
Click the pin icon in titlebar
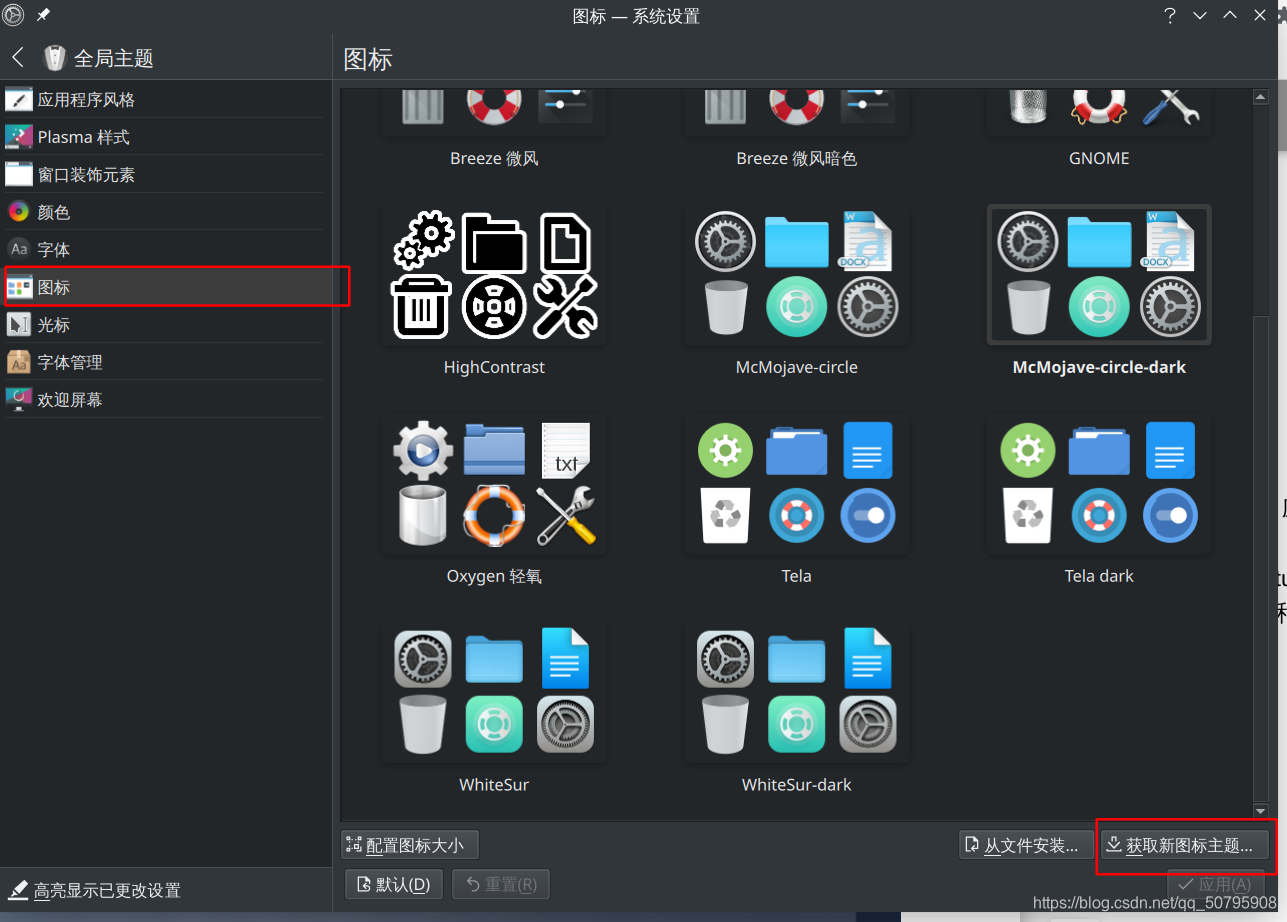(x=43, y=15)
